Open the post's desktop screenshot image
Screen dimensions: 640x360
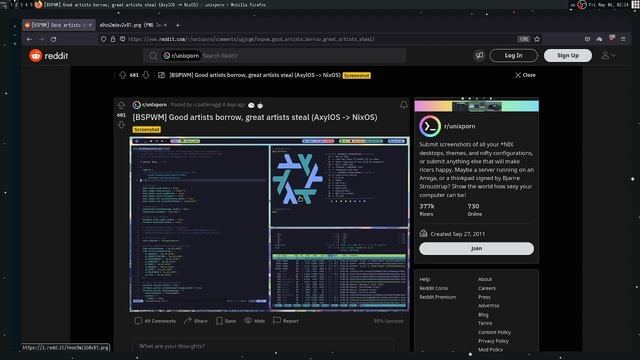point(269,224)
